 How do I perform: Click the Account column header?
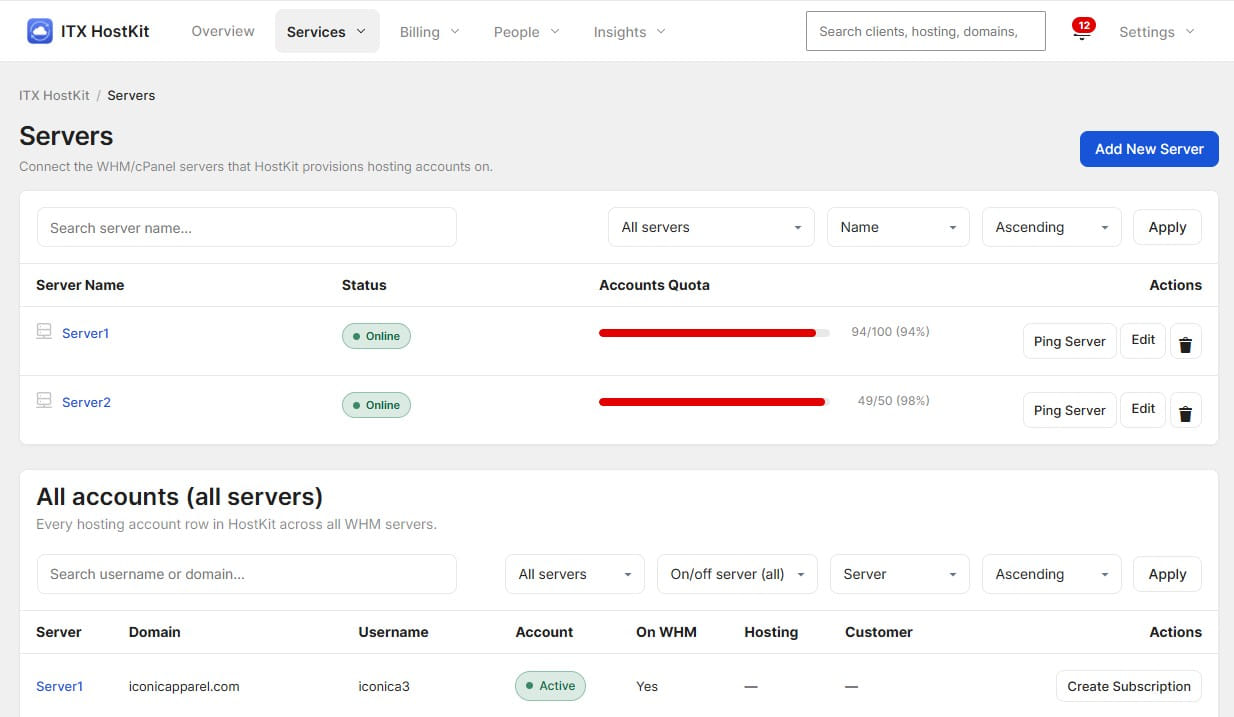click(544, 632)
